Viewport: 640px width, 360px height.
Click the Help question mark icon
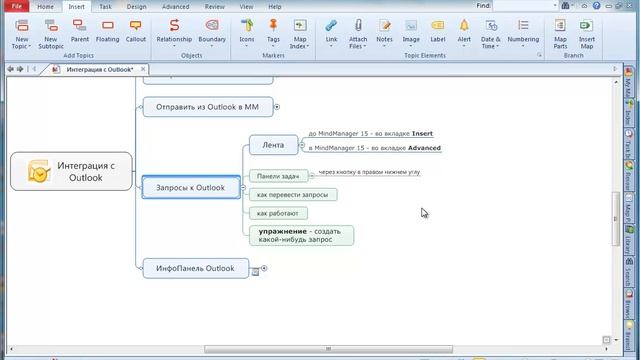click(596, 6)
